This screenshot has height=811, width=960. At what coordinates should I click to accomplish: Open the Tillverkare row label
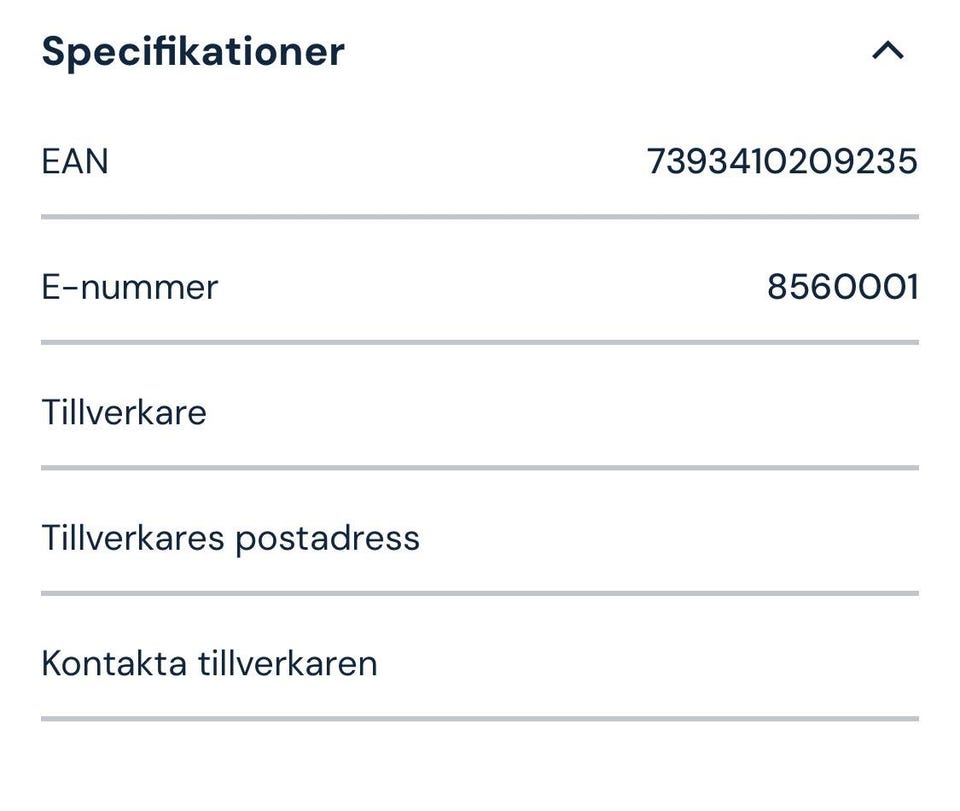(124, 412)
